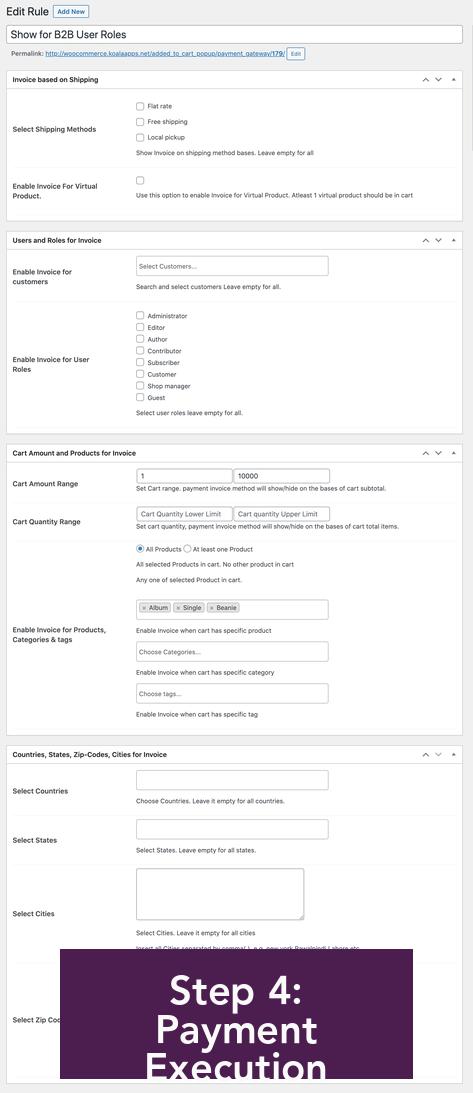473x1093 pixels.
Task: Check the Guest role
Action: 140,397
